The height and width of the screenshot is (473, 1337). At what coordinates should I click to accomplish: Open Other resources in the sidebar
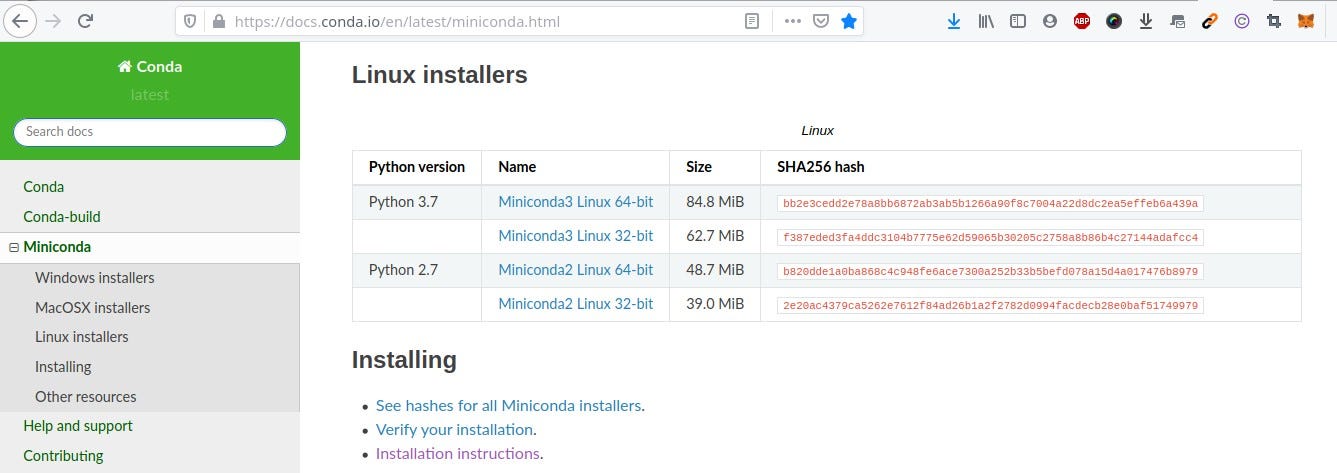point(86,397)
